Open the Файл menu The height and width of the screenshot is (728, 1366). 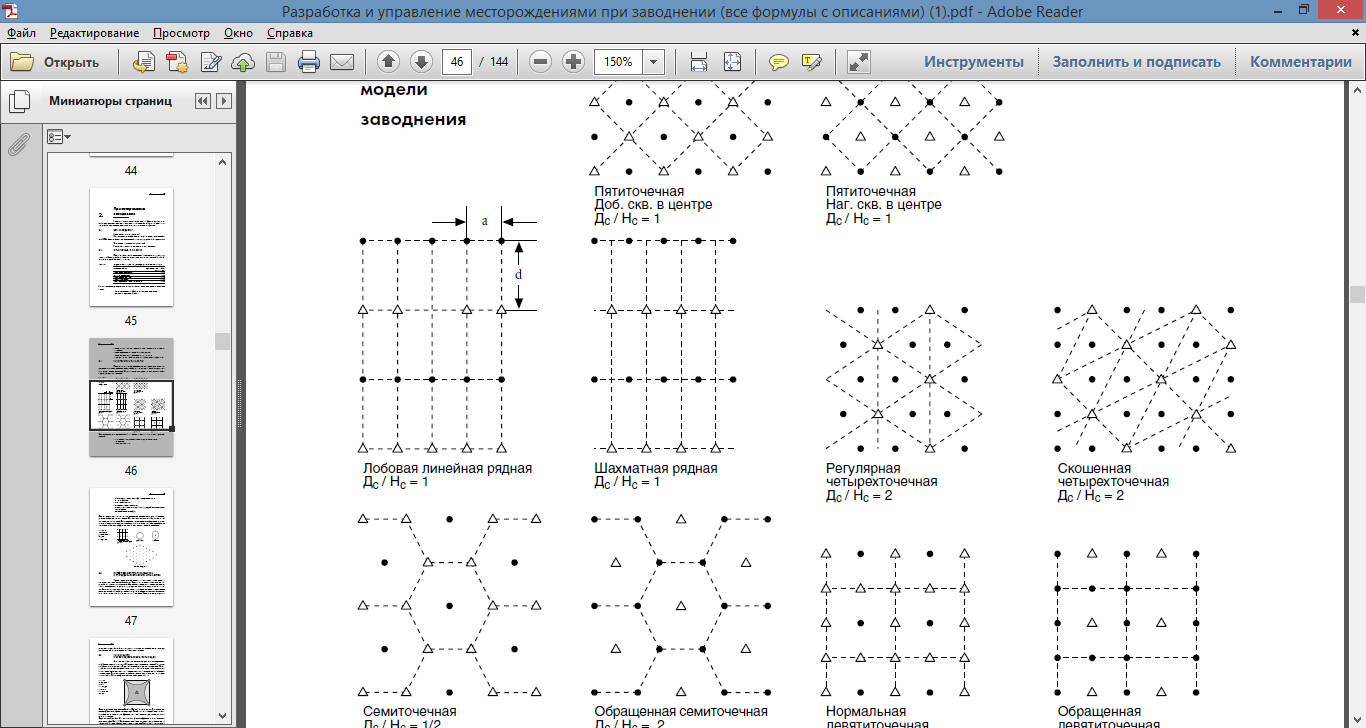point(20,32)
